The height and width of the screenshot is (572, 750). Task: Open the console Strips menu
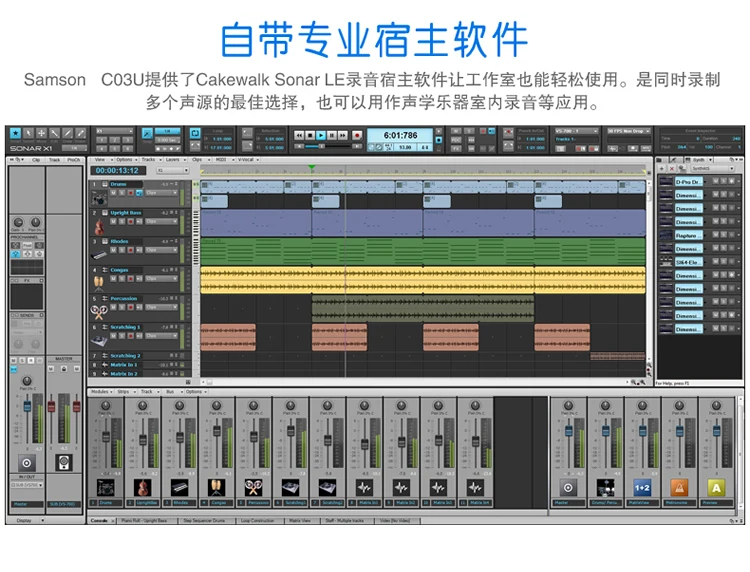pos(124,392)
